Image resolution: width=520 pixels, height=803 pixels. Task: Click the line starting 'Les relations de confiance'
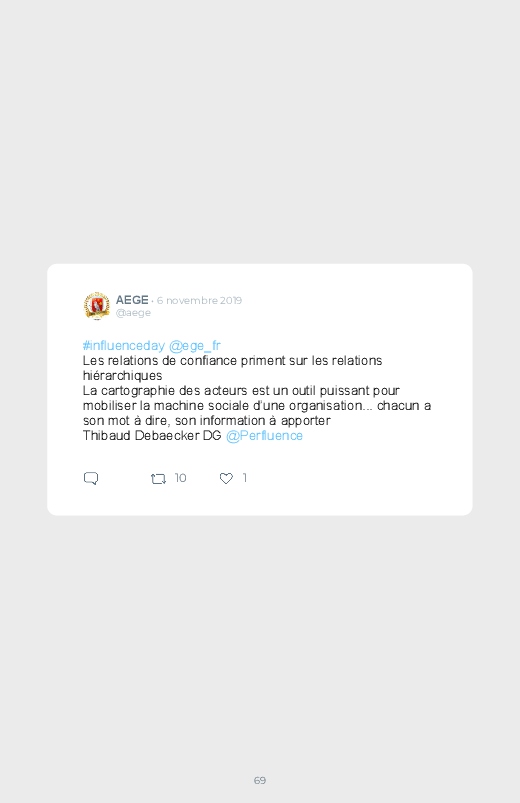pos(233,361)
